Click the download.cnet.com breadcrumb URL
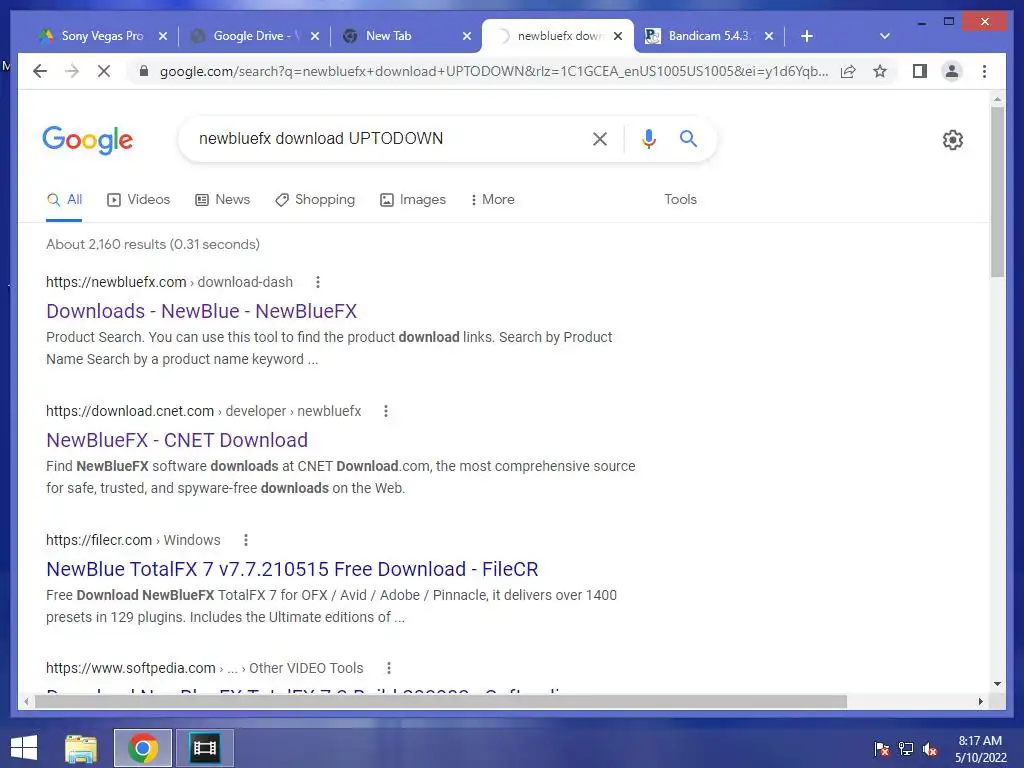The image size is (1024, 768). point(203,411)
